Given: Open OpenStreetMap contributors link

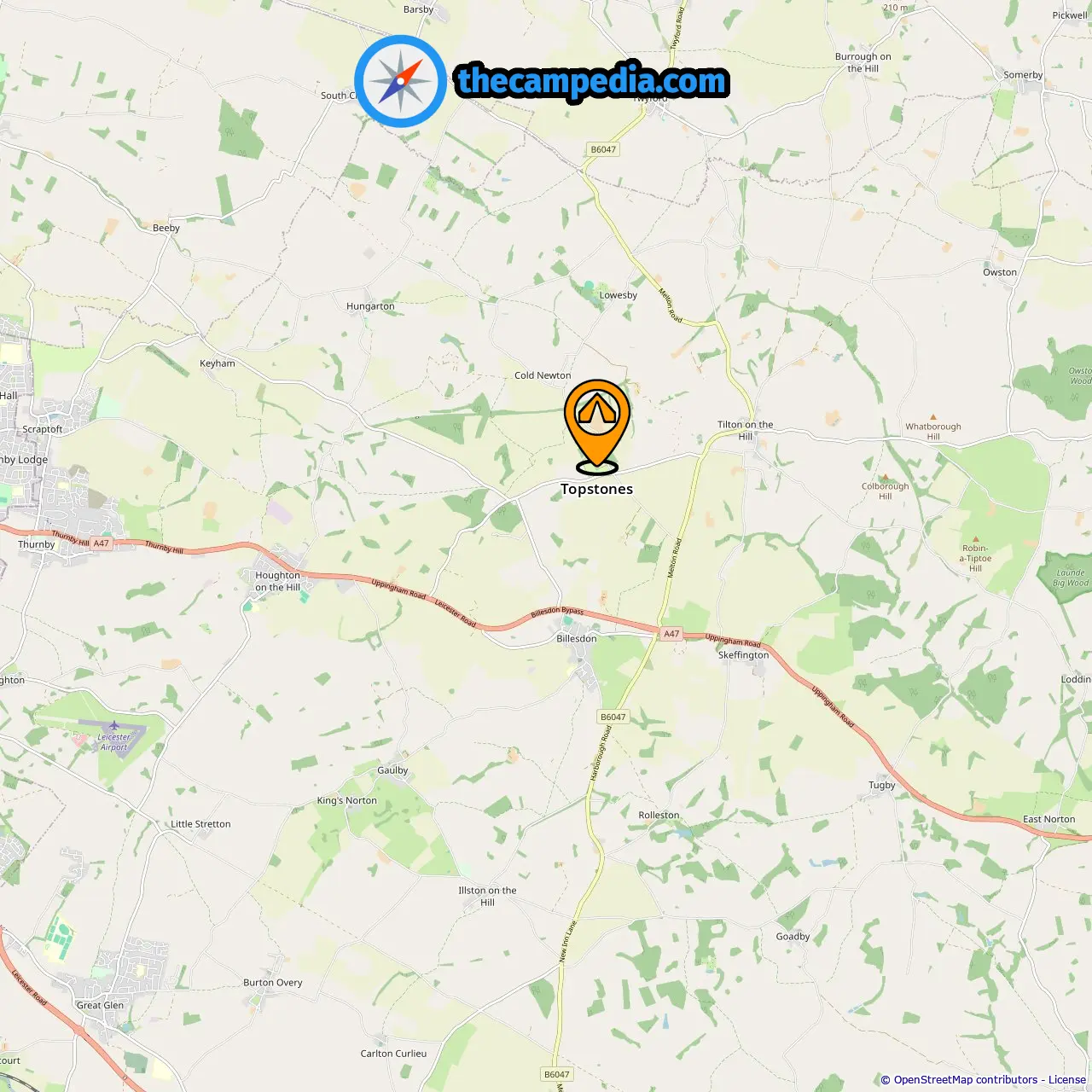Looking at the screenshot, I should click(966, 1079).
